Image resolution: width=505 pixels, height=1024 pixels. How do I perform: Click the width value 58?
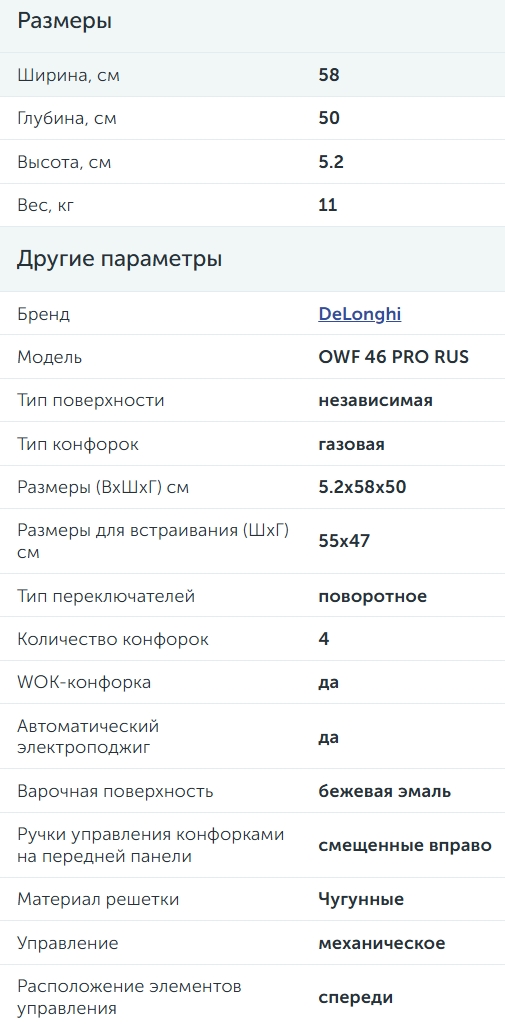[x=329, y=75]
